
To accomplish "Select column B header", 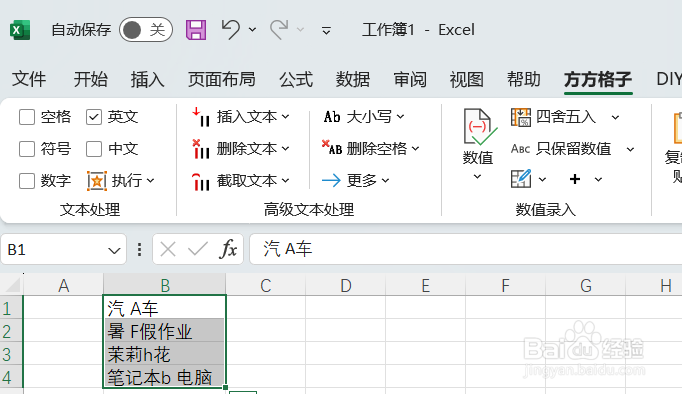I will pos(165,286).
